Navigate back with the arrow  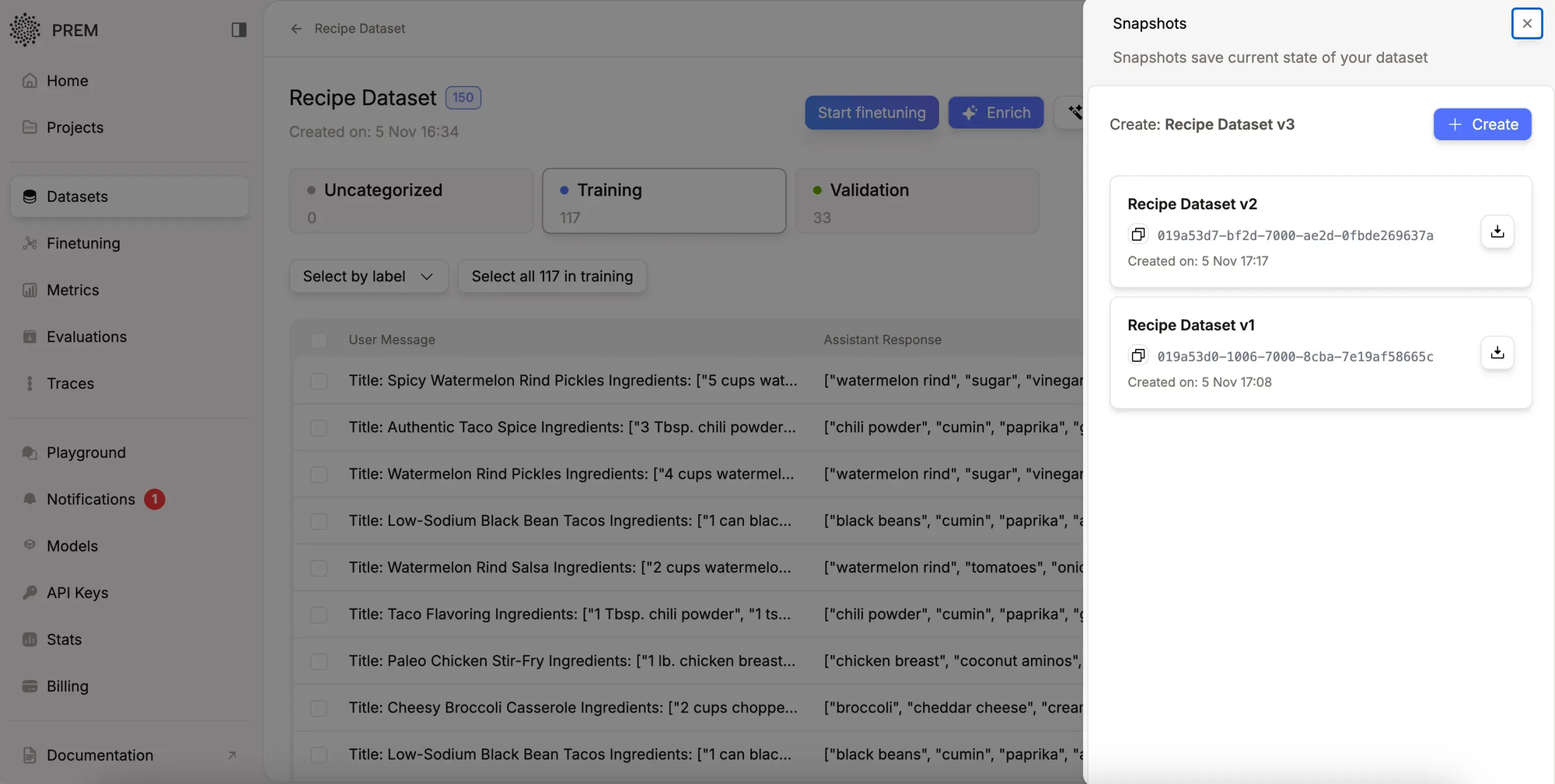tap(296, 29)
